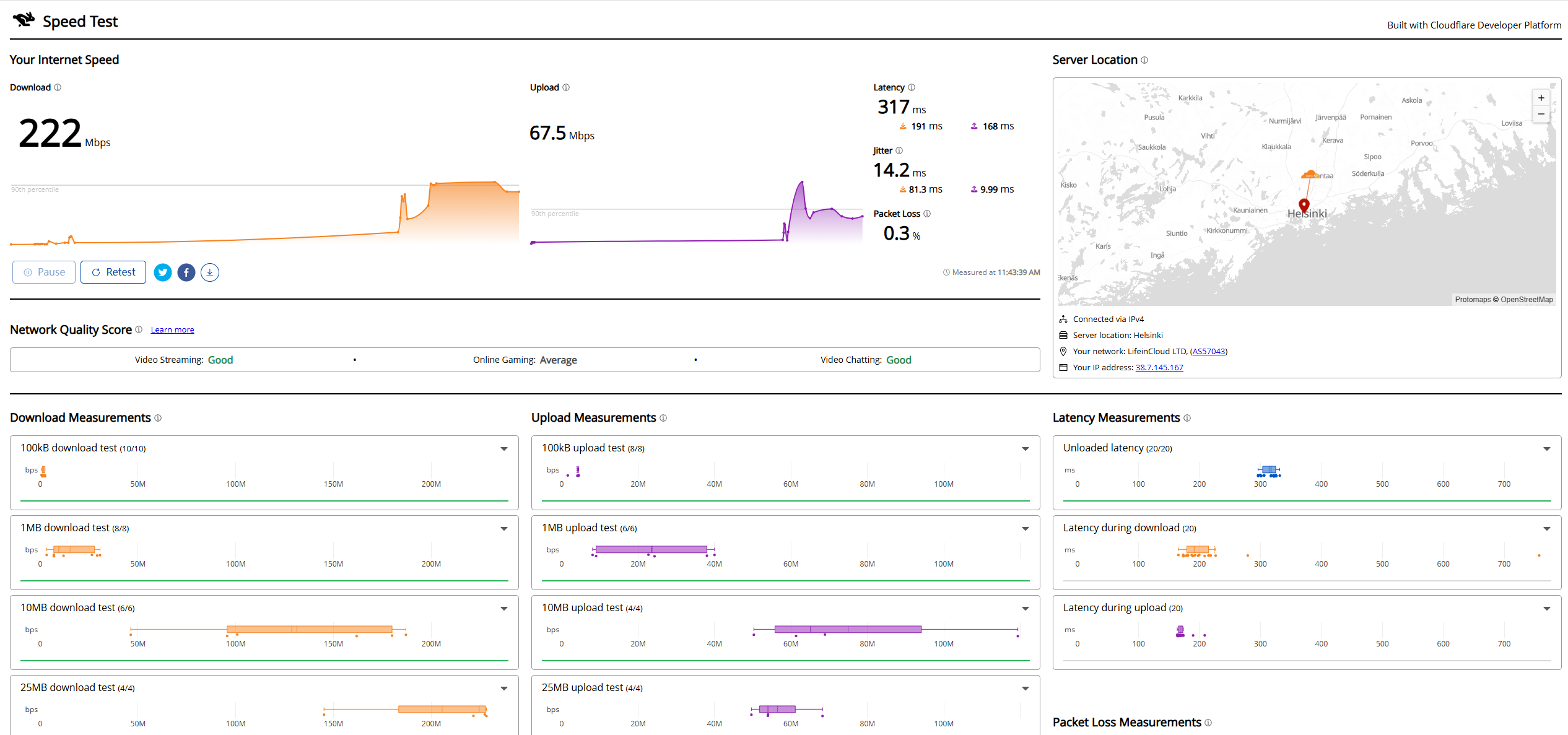Click the Retest button
The image size is (1568, 735).
(113, 272)
